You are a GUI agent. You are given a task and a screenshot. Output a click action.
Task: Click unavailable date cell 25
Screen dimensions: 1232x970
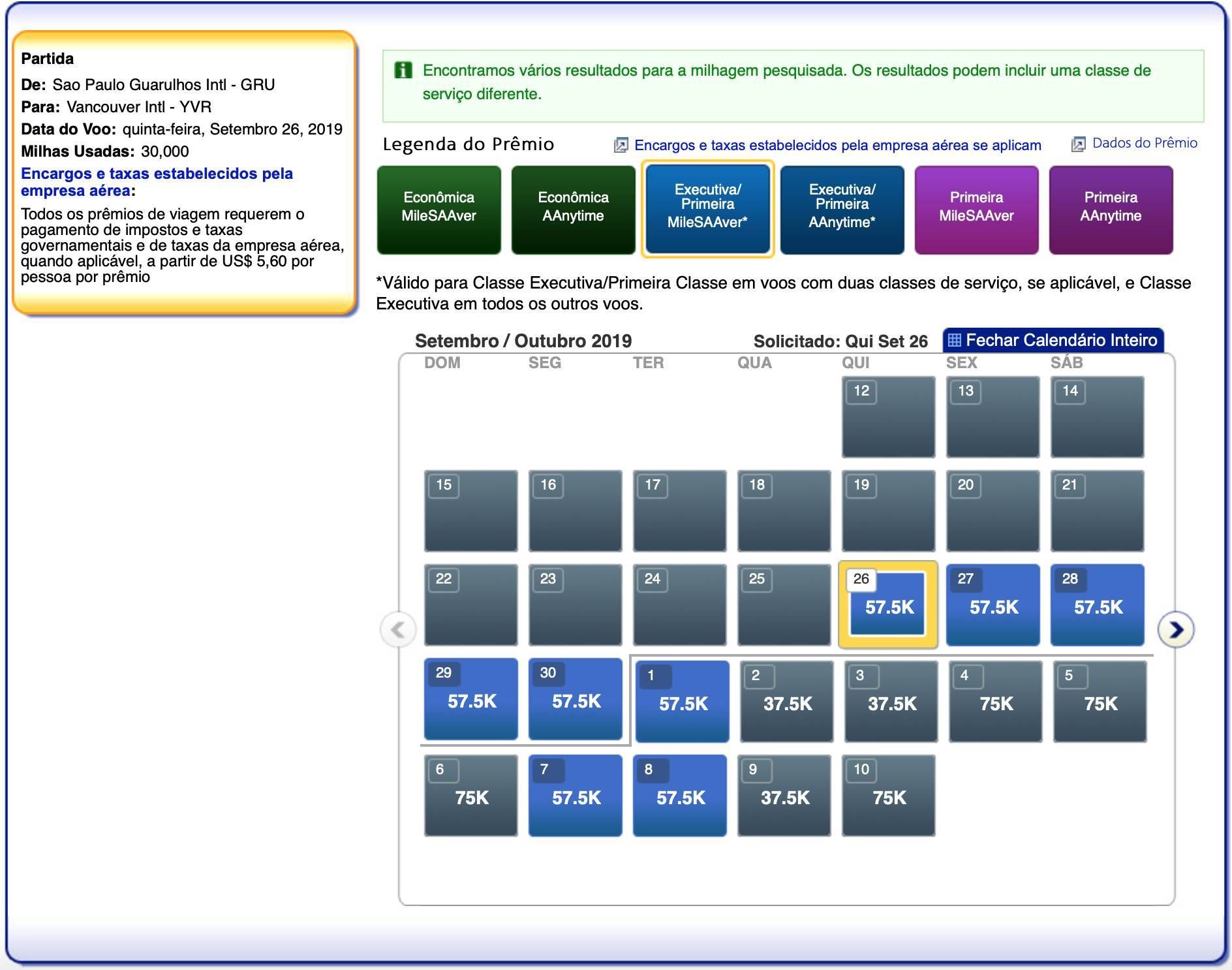(784, 605)
